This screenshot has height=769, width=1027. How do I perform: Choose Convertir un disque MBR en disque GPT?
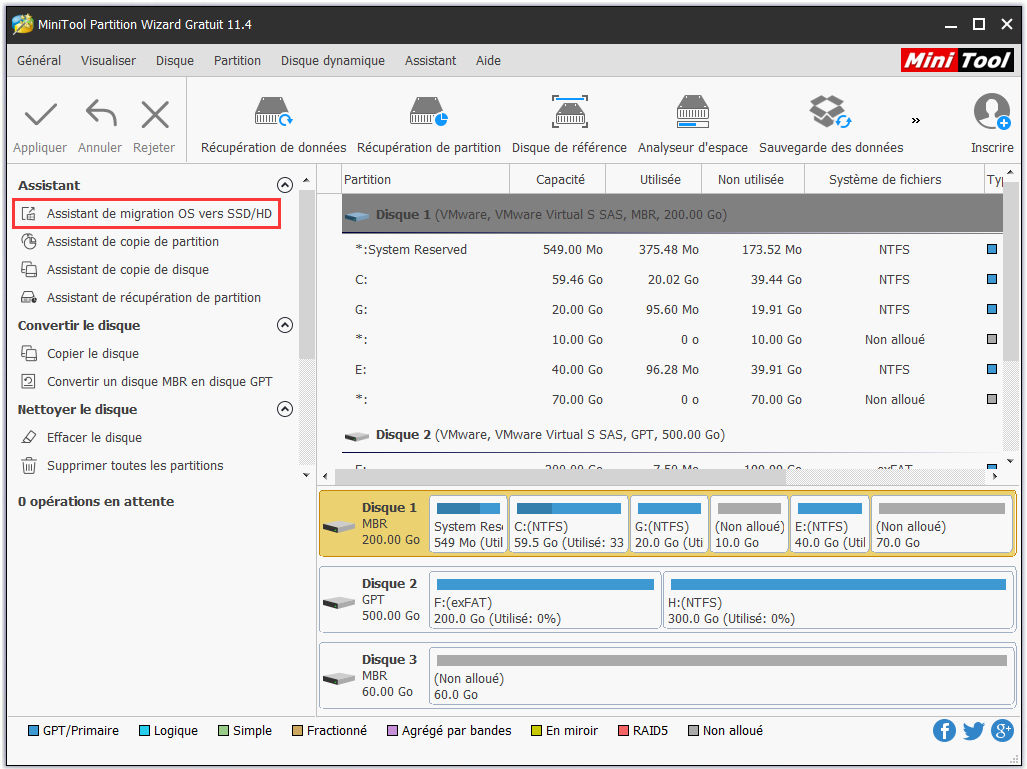pyautogui.click(x=147, y=381)
